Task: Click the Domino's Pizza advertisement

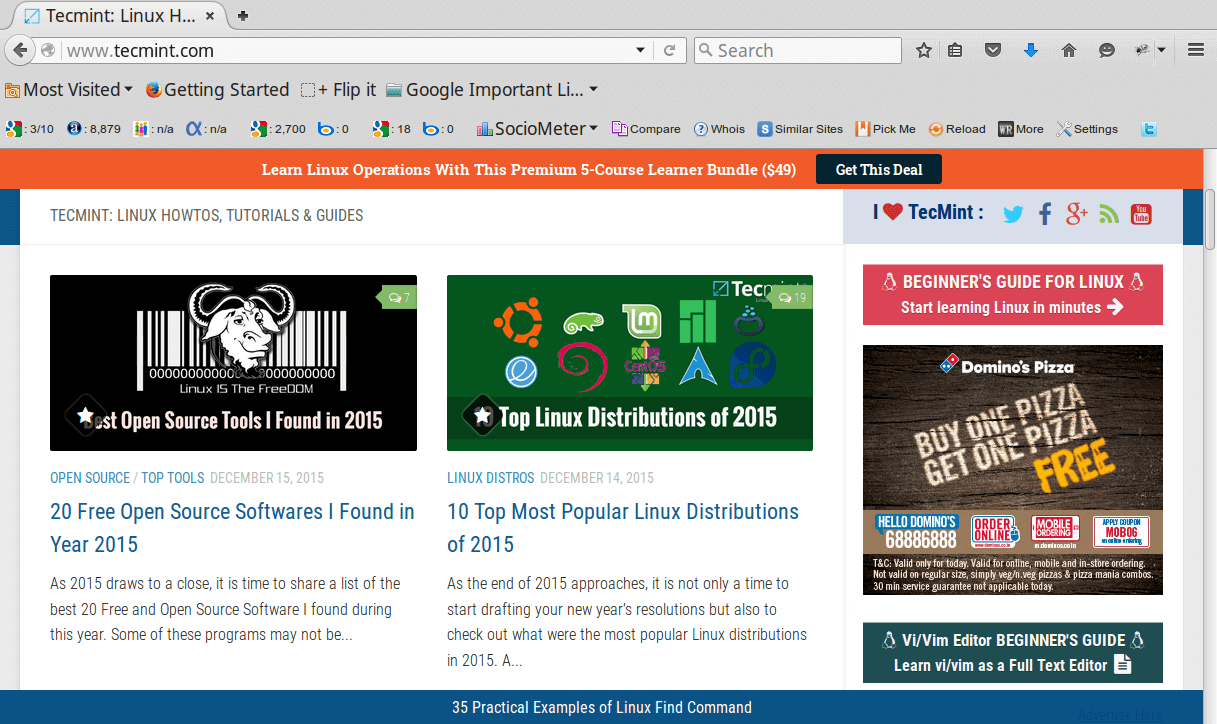Action: point(1013,470)
